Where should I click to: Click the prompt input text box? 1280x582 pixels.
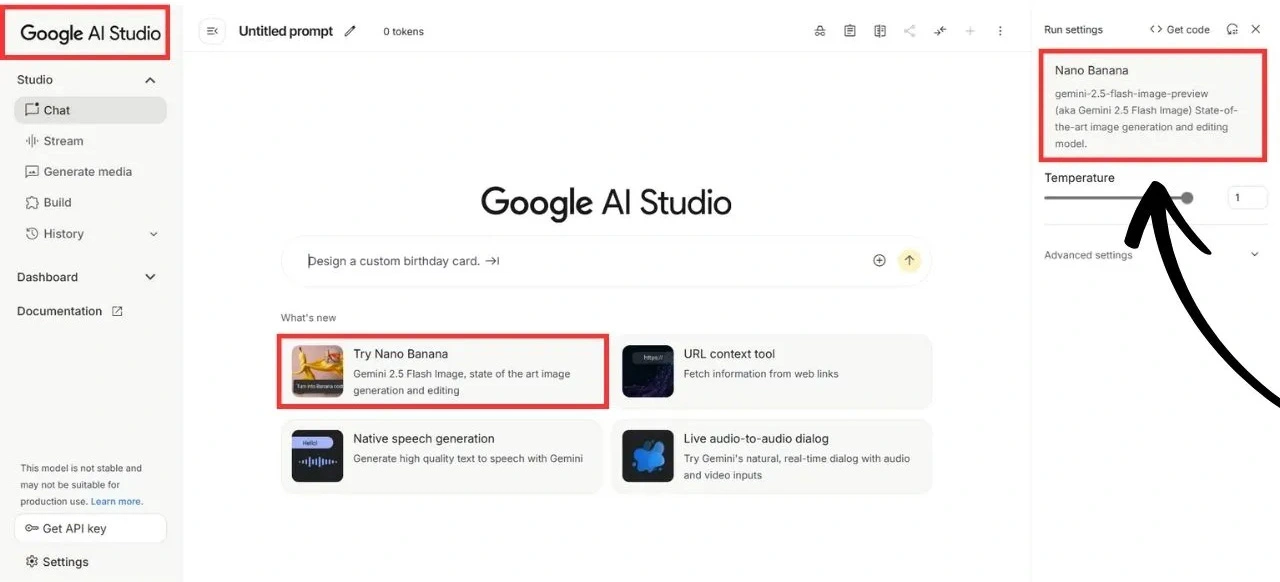[606, 261]
